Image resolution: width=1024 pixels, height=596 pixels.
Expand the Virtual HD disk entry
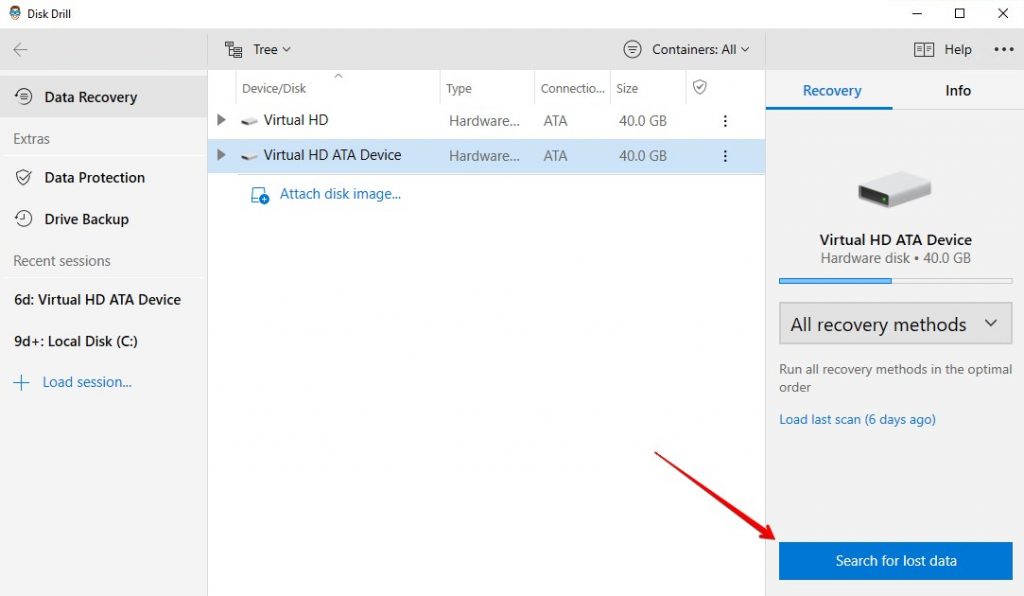[x=221, y=120]
